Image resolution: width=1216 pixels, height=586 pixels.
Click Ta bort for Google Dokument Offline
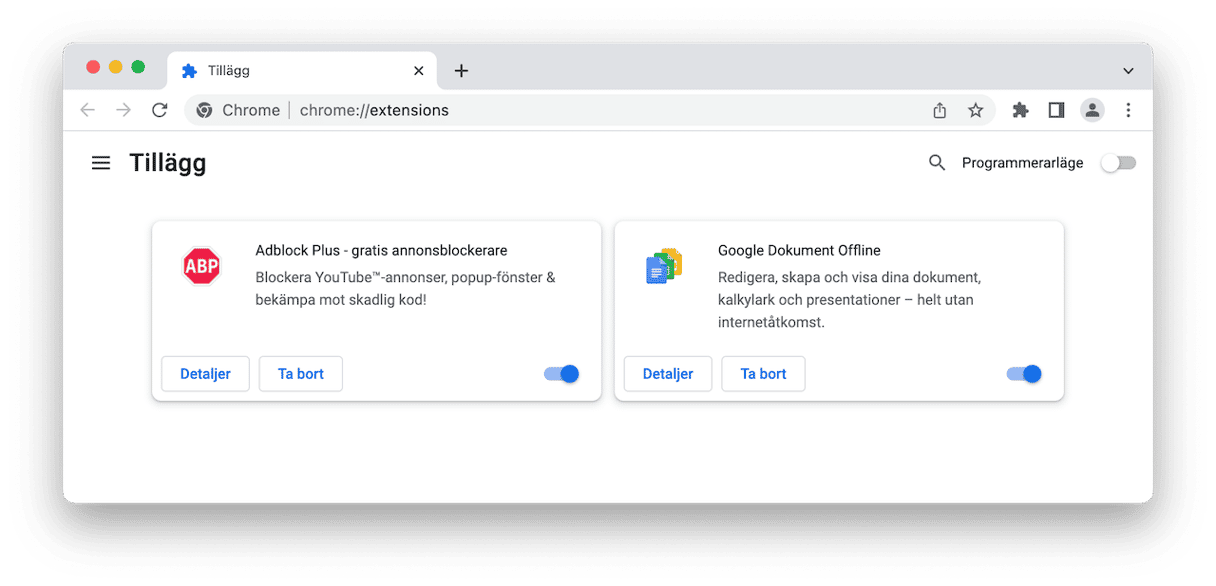pos(763,374)
